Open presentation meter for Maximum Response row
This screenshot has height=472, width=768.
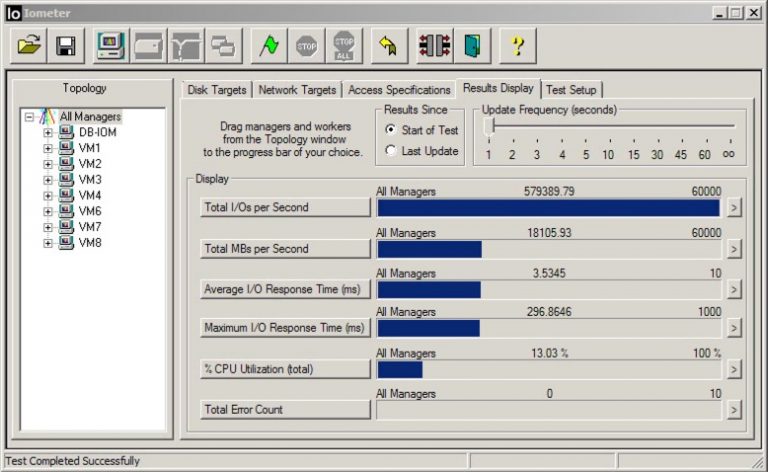pyautogui.click(x=734, y=328)
